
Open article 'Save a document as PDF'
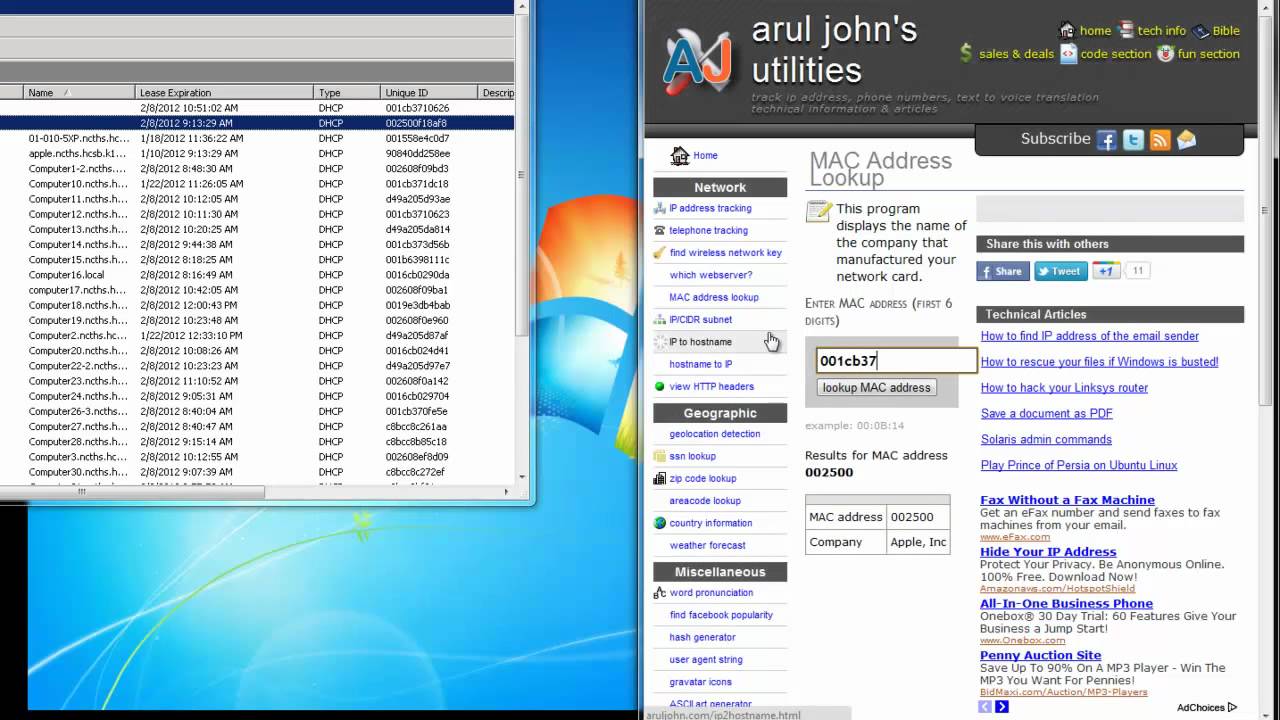click(x=1047, y=414)
